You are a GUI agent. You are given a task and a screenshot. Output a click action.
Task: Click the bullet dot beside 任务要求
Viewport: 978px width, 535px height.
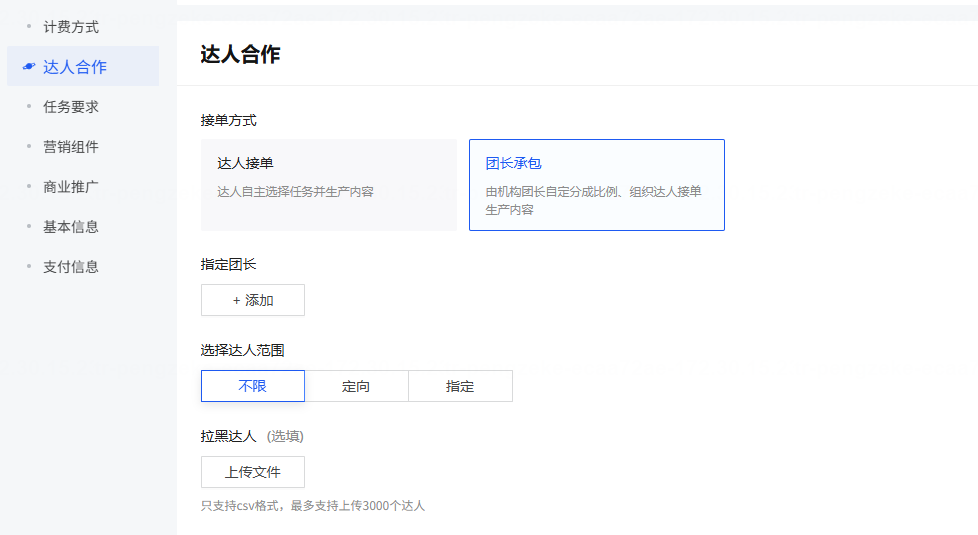pos(29,107)
